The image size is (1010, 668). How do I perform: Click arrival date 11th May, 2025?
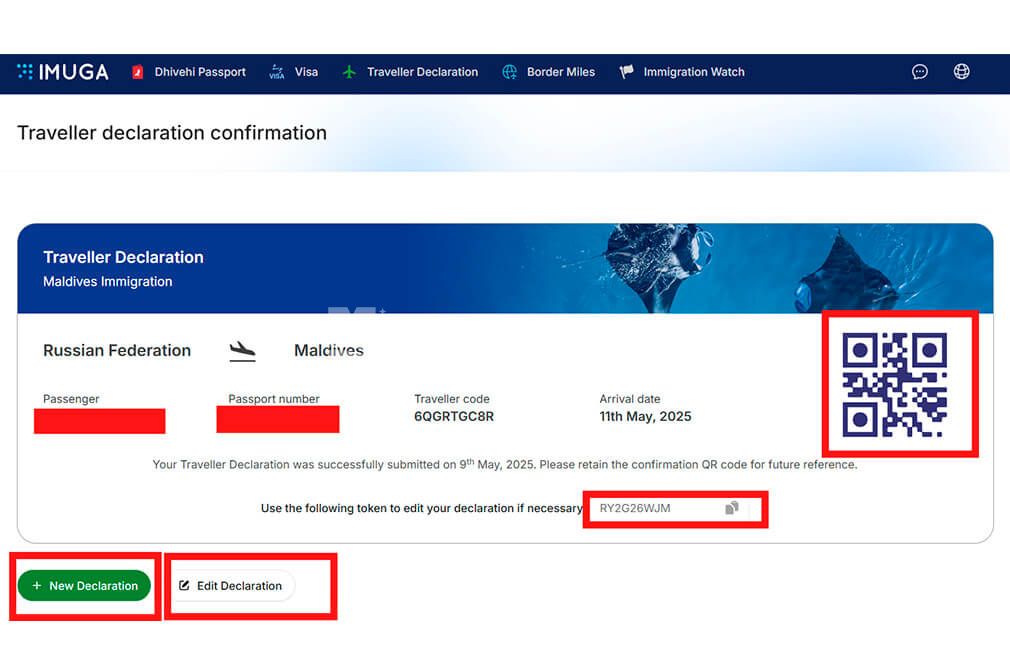pos(645,416)
